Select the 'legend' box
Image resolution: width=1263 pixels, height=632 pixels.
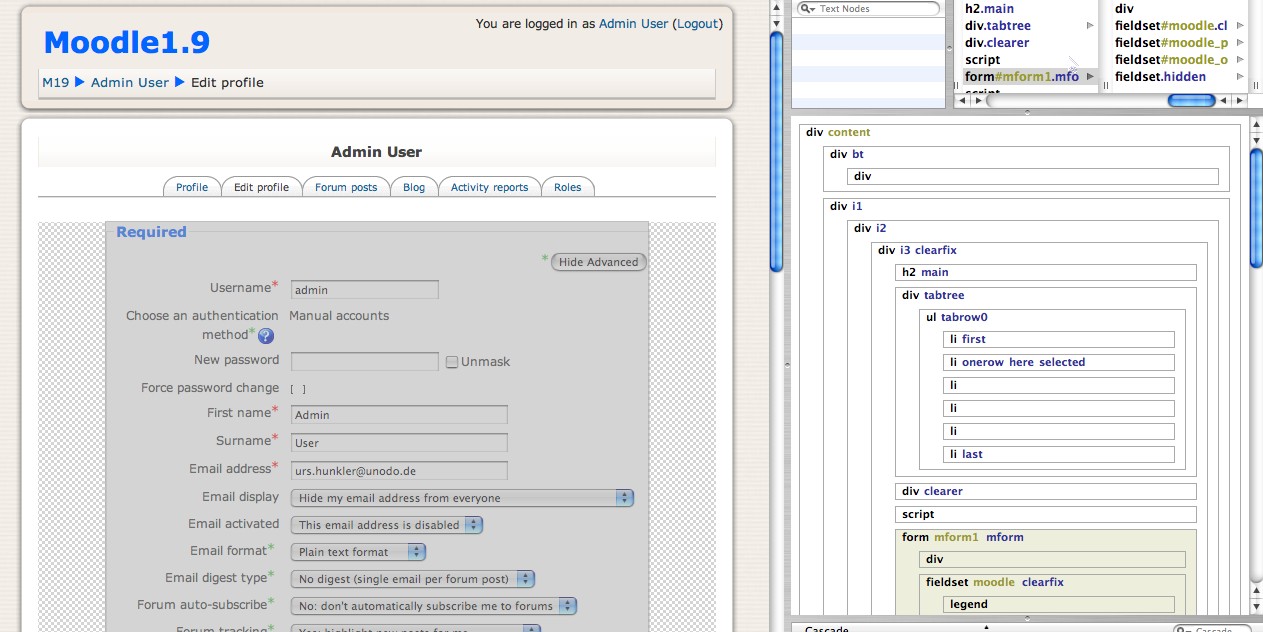[1060, 604]
